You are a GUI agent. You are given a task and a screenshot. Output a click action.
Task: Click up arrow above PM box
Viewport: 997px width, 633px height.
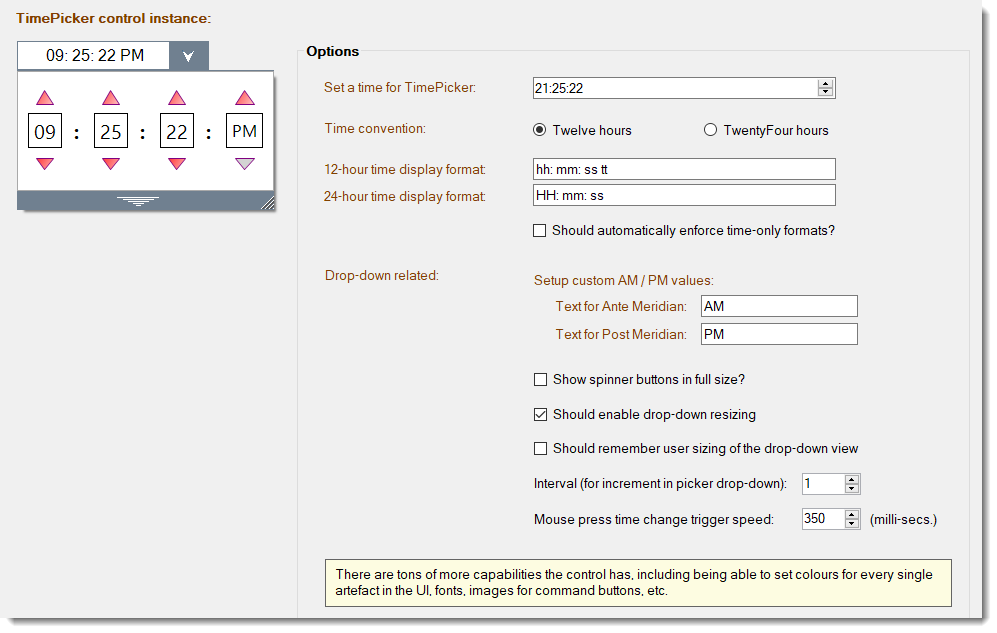pos(245,98)
